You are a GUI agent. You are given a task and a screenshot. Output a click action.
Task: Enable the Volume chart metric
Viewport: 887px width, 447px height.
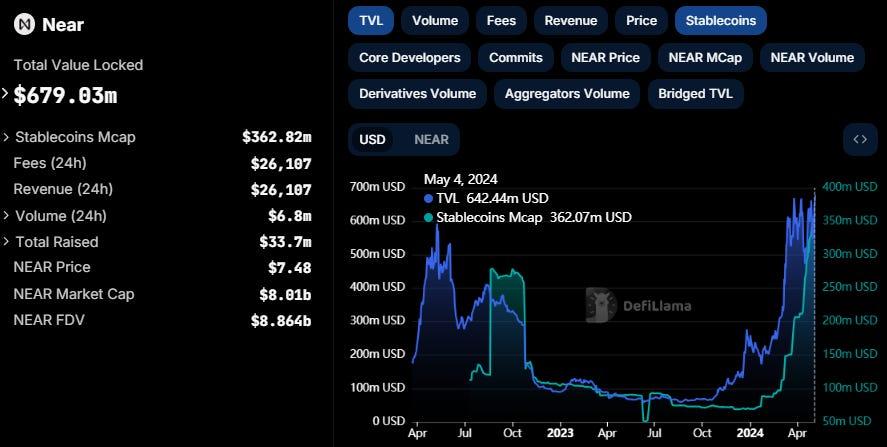point(435,20)
